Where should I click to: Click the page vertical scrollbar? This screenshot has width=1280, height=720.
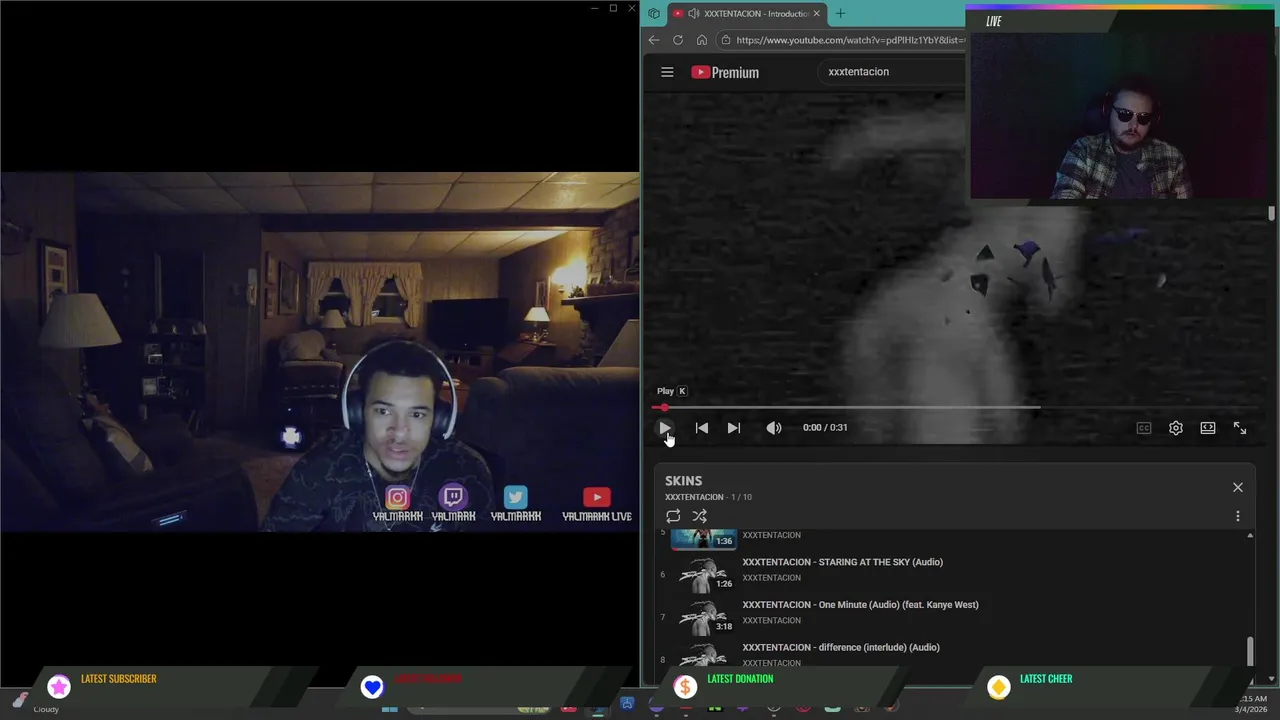[x=1272, y=214]
